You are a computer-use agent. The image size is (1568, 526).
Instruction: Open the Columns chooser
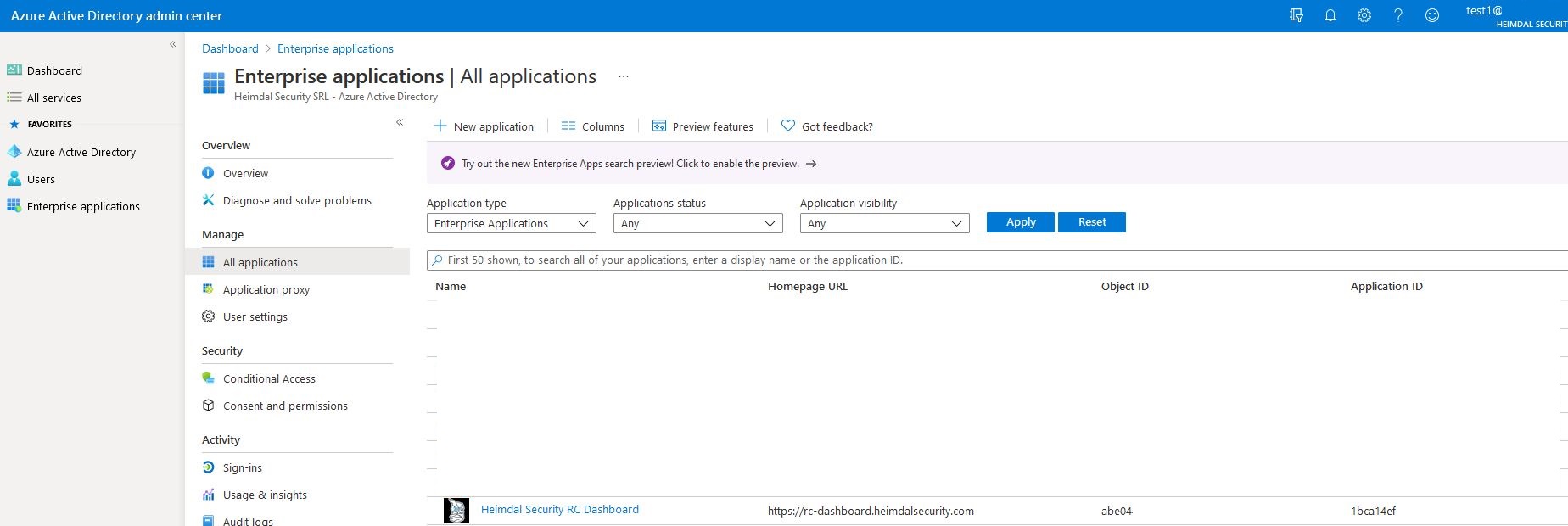pos(593,126)
